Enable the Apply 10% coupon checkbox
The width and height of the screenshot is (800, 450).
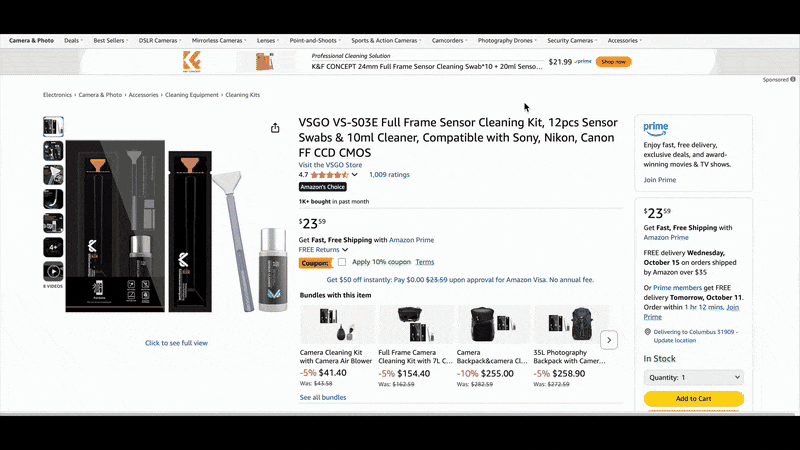(x=342, y=262)
